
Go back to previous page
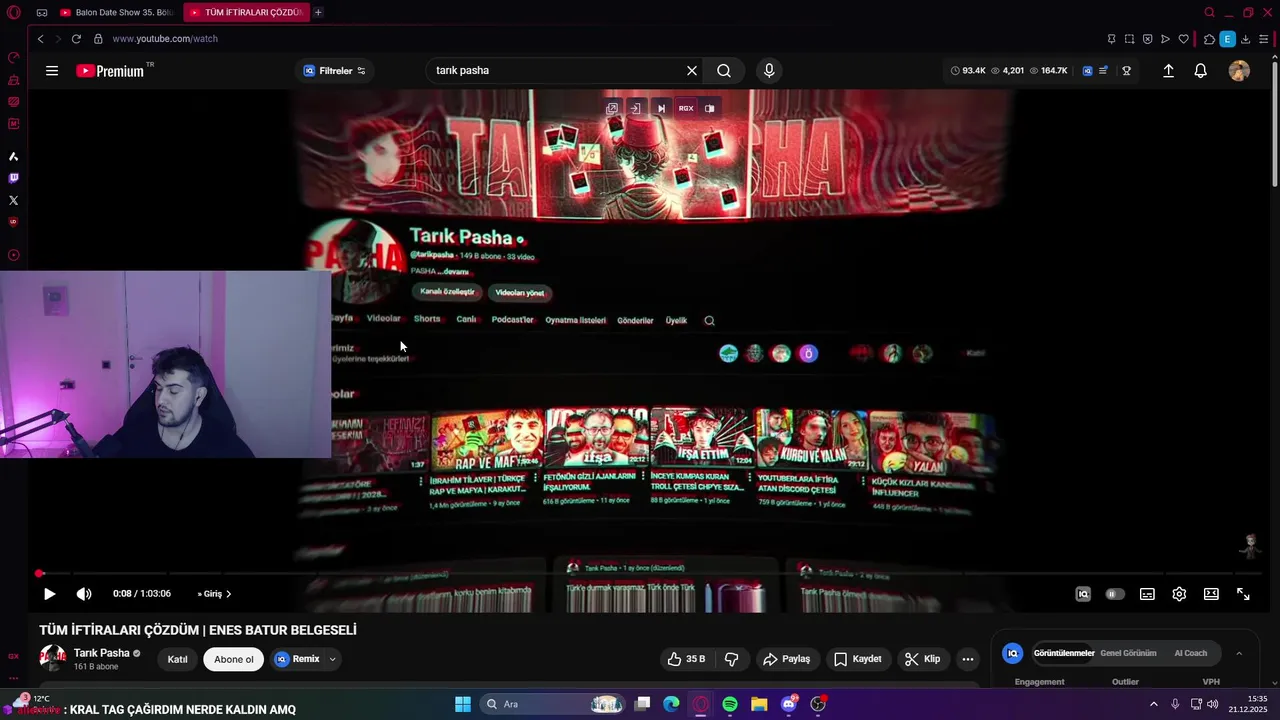[40, 39]
